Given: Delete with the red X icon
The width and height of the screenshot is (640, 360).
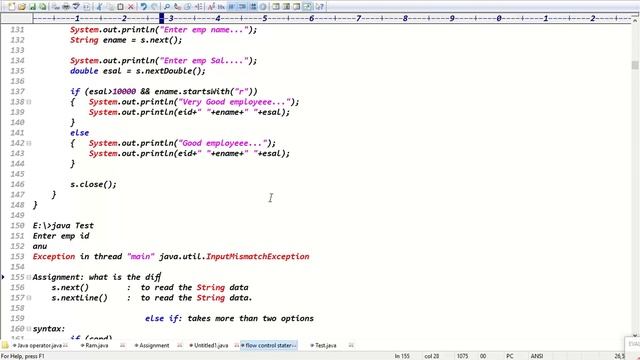Looking at the screenshot, I should pyautogui.click(x=131, y=7).
